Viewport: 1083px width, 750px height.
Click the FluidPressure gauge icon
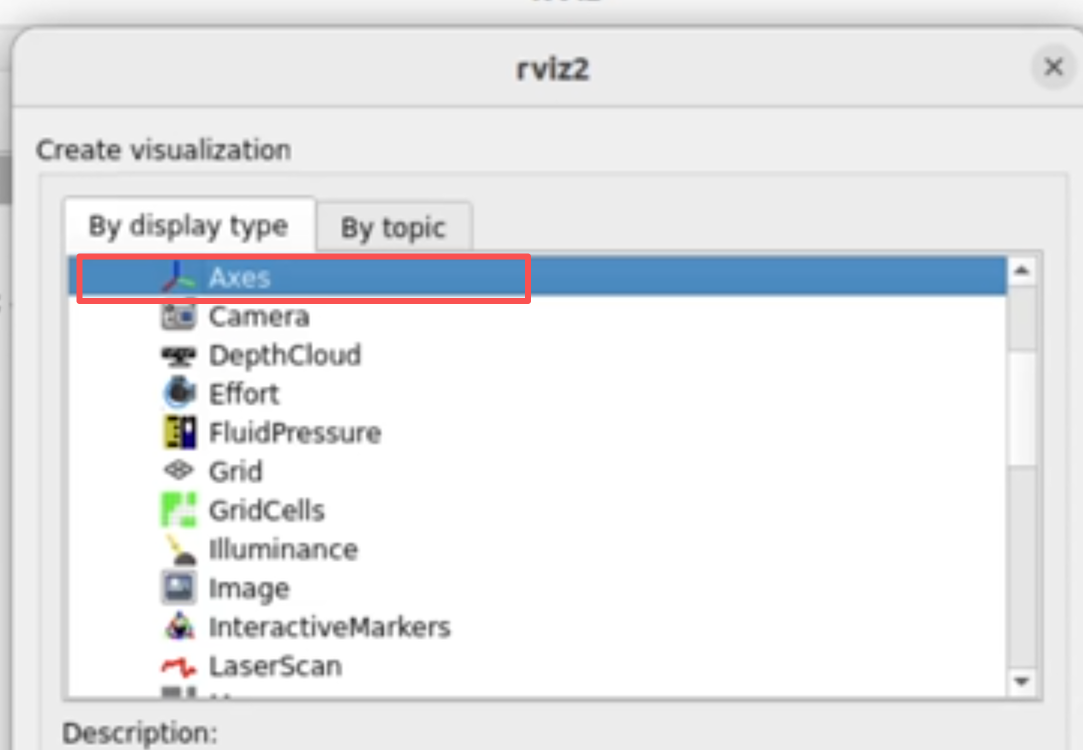[x=178, y=432]
